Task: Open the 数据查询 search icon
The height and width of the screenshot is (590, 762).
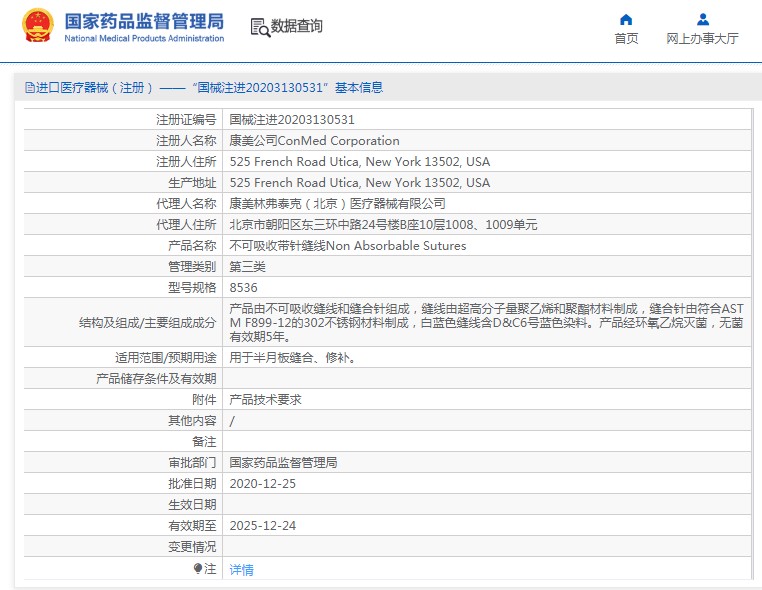Action: [x=260, y=27]
